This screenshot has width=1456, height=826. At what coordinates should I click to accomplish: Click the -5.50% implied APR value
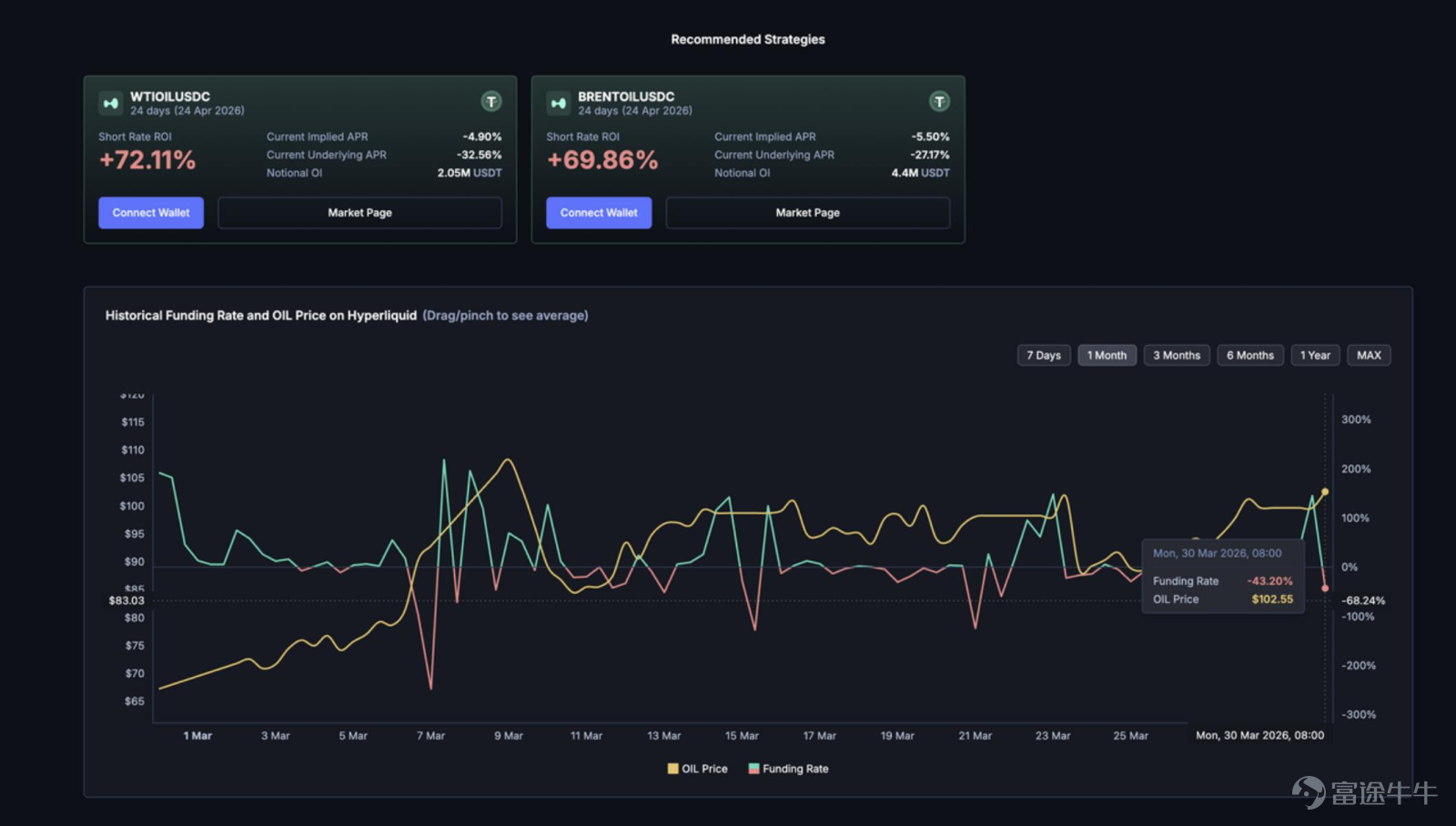930,136
